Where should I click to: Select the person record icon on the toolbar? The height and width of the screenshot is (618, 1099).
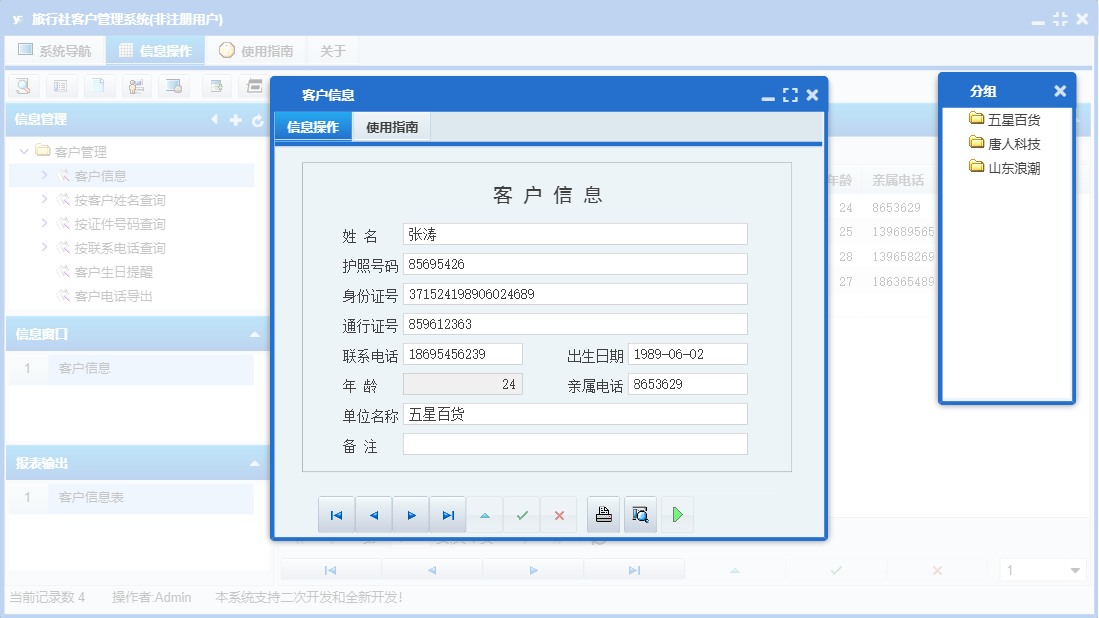(135, 86)
